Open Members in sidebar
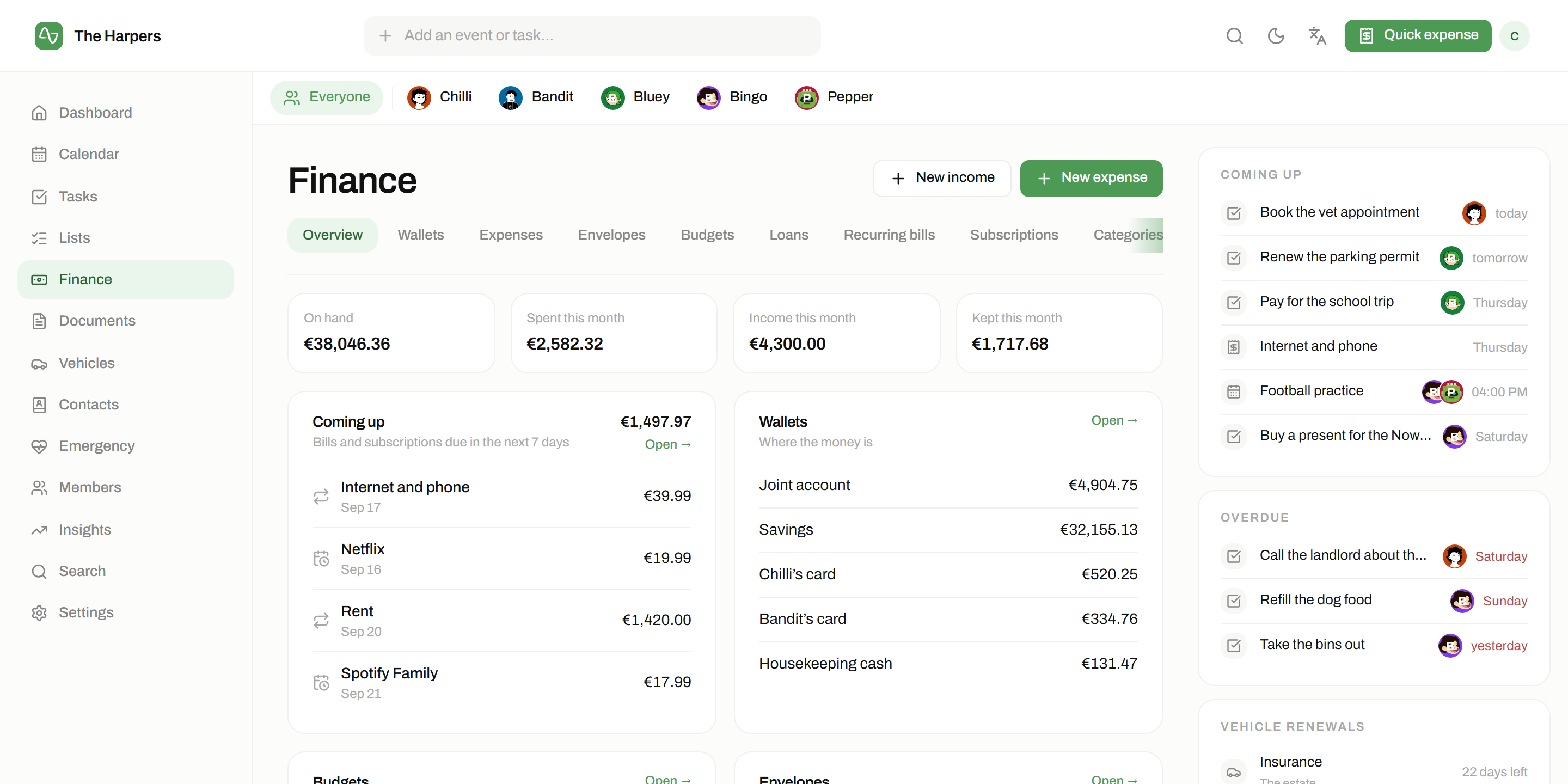The height and width of the screenshot is (784, 1568). [x=125, y=488]
